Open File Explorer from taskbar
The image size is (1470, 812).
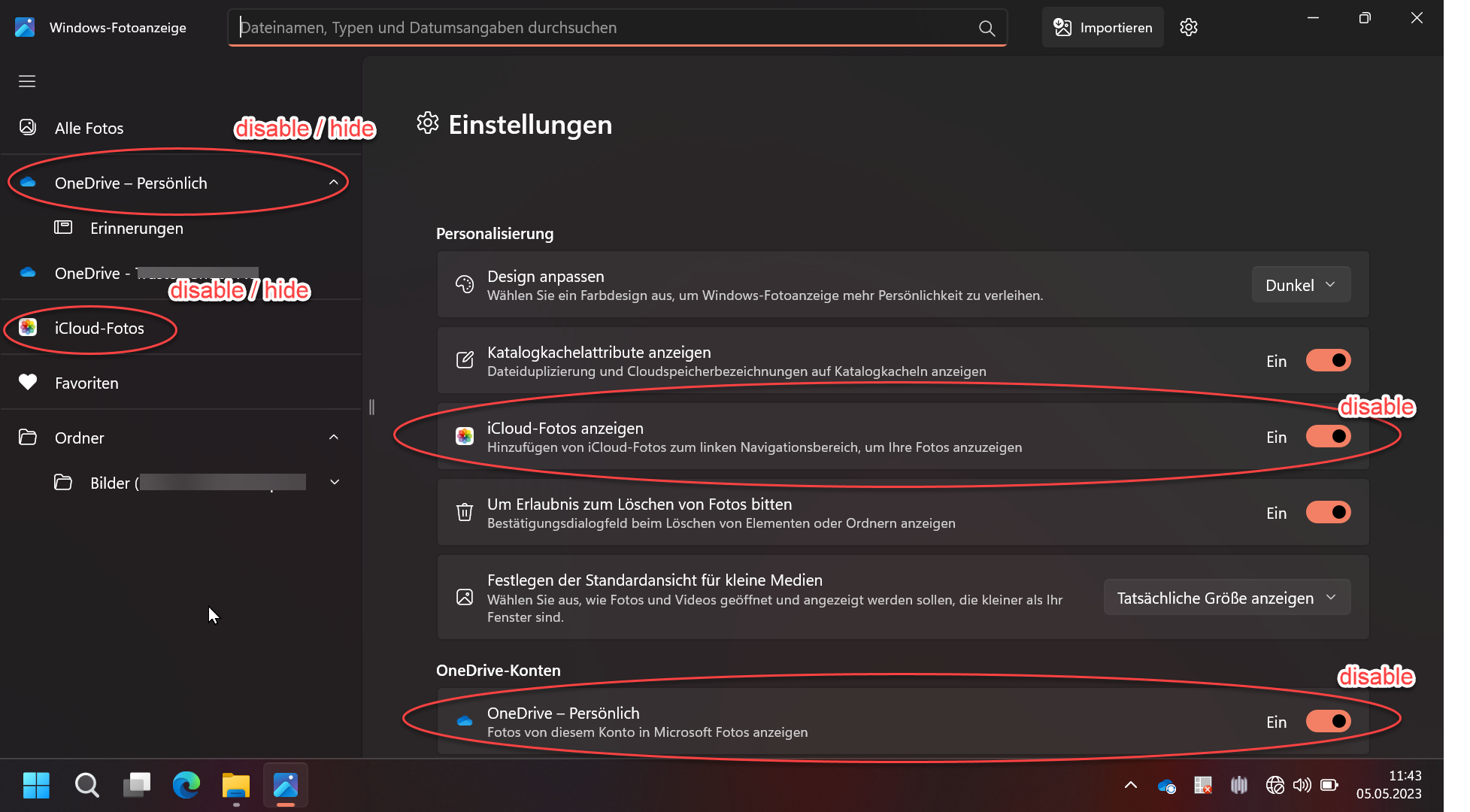click(235, 786)
